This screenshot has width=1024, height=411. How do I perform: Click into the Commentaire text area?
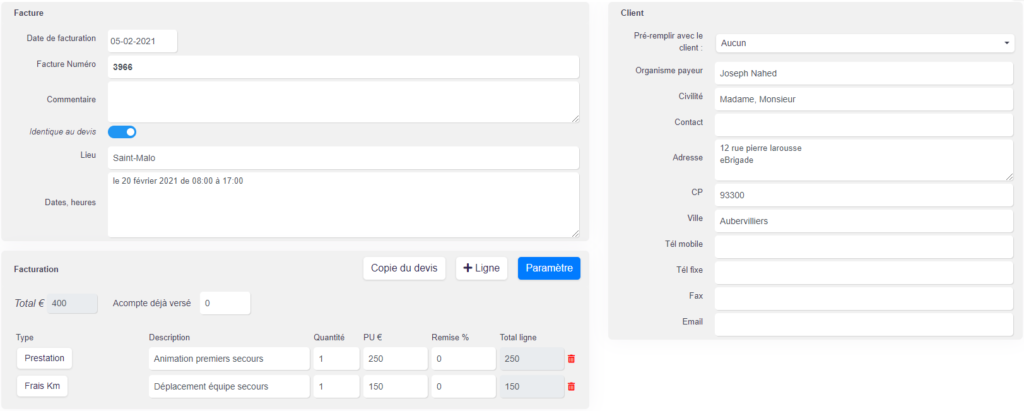pyautogui.click(x=344, y=102)
